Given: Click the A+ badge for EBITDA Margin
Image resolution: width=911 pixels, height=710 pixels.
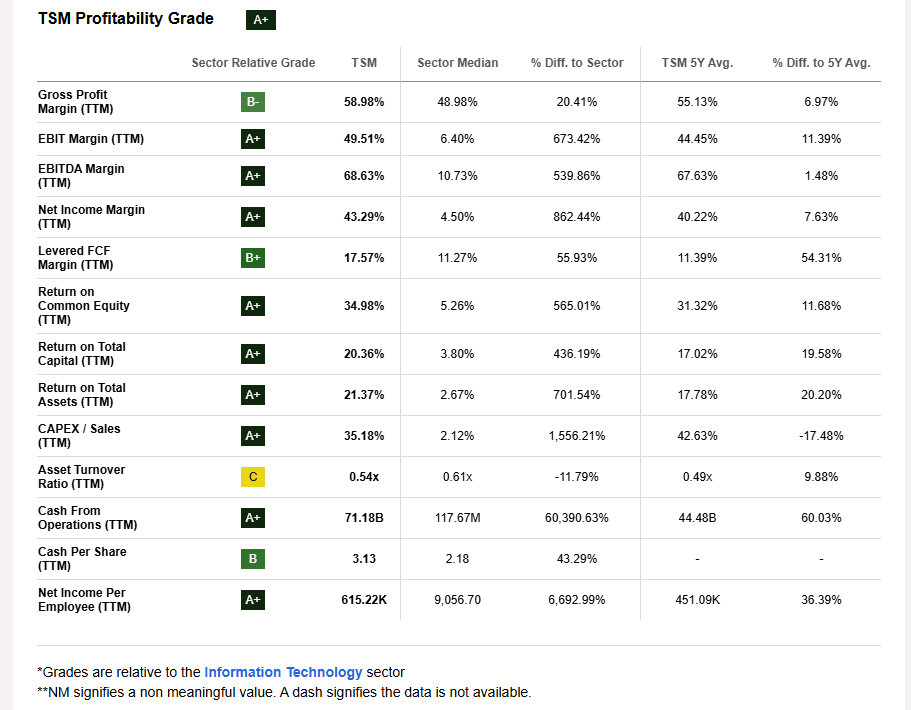Looking at the screenshot, I should tap(253, 176).
